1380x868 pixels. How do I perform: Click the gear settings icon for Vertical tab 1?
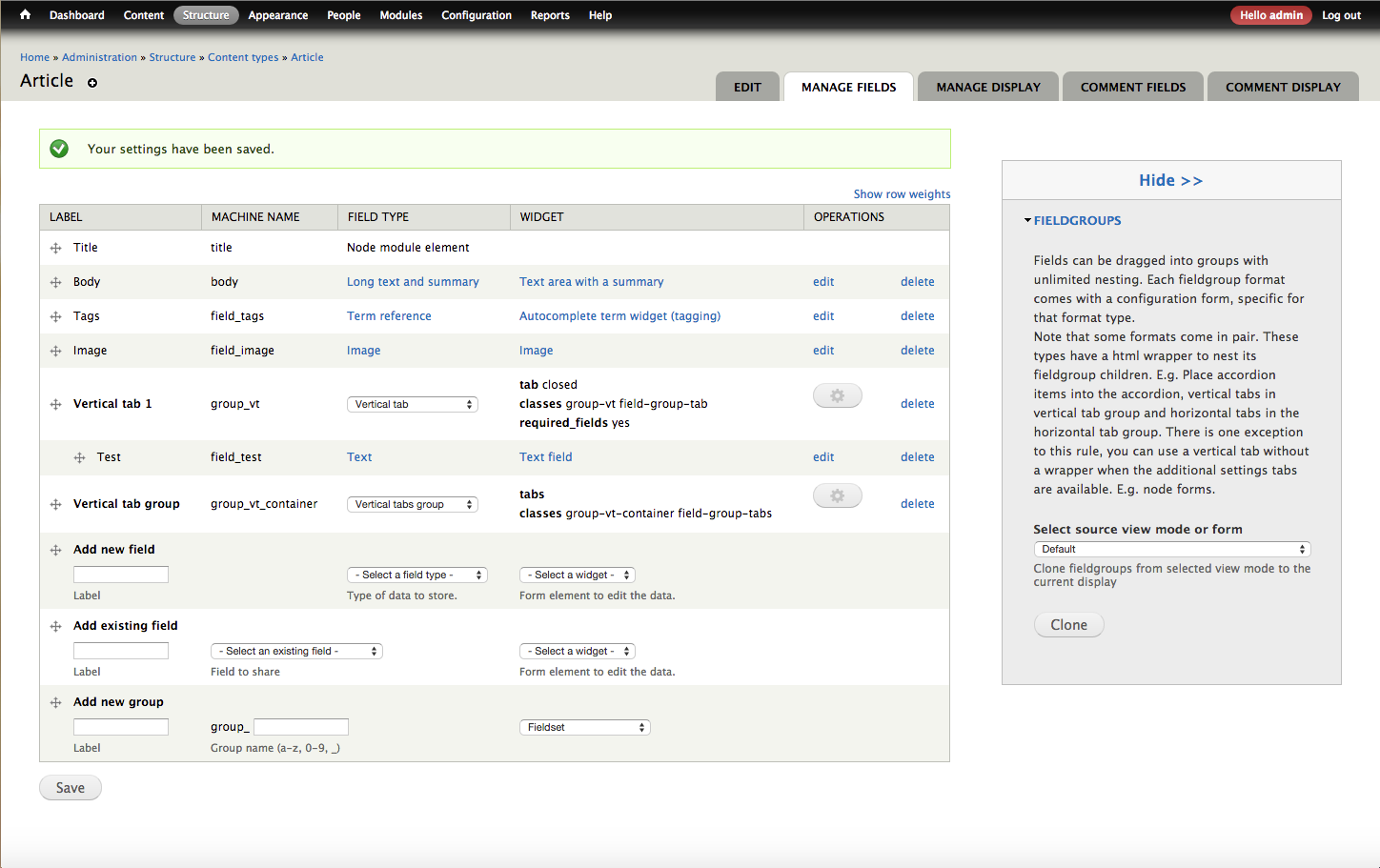pyautogui.click(x=837, y=395)
